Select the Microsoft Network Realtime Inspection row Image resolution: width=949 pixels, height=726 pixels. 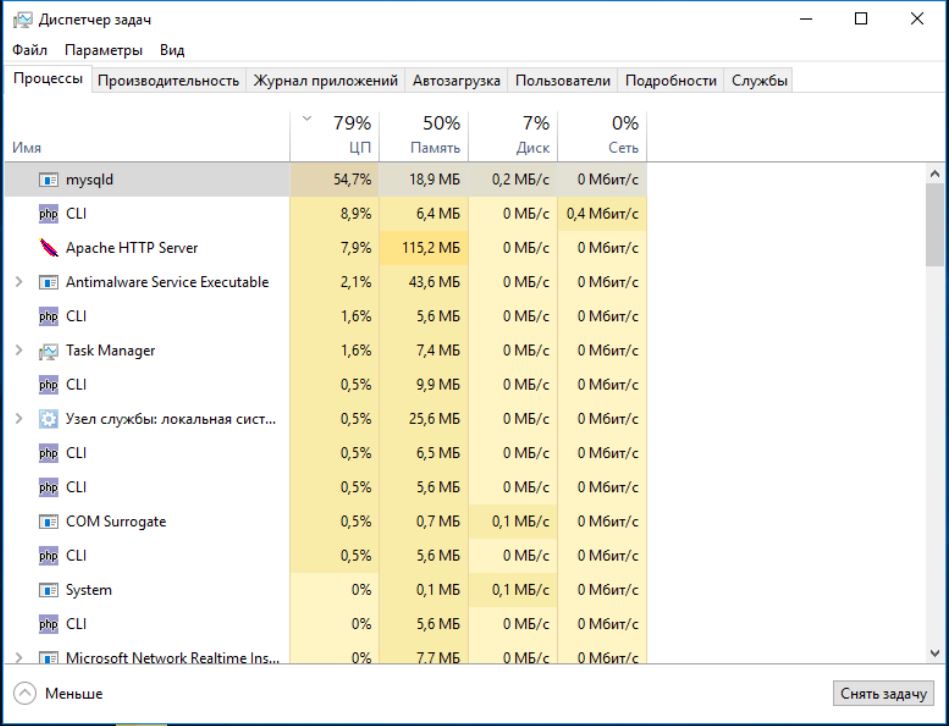click(172, 657)
